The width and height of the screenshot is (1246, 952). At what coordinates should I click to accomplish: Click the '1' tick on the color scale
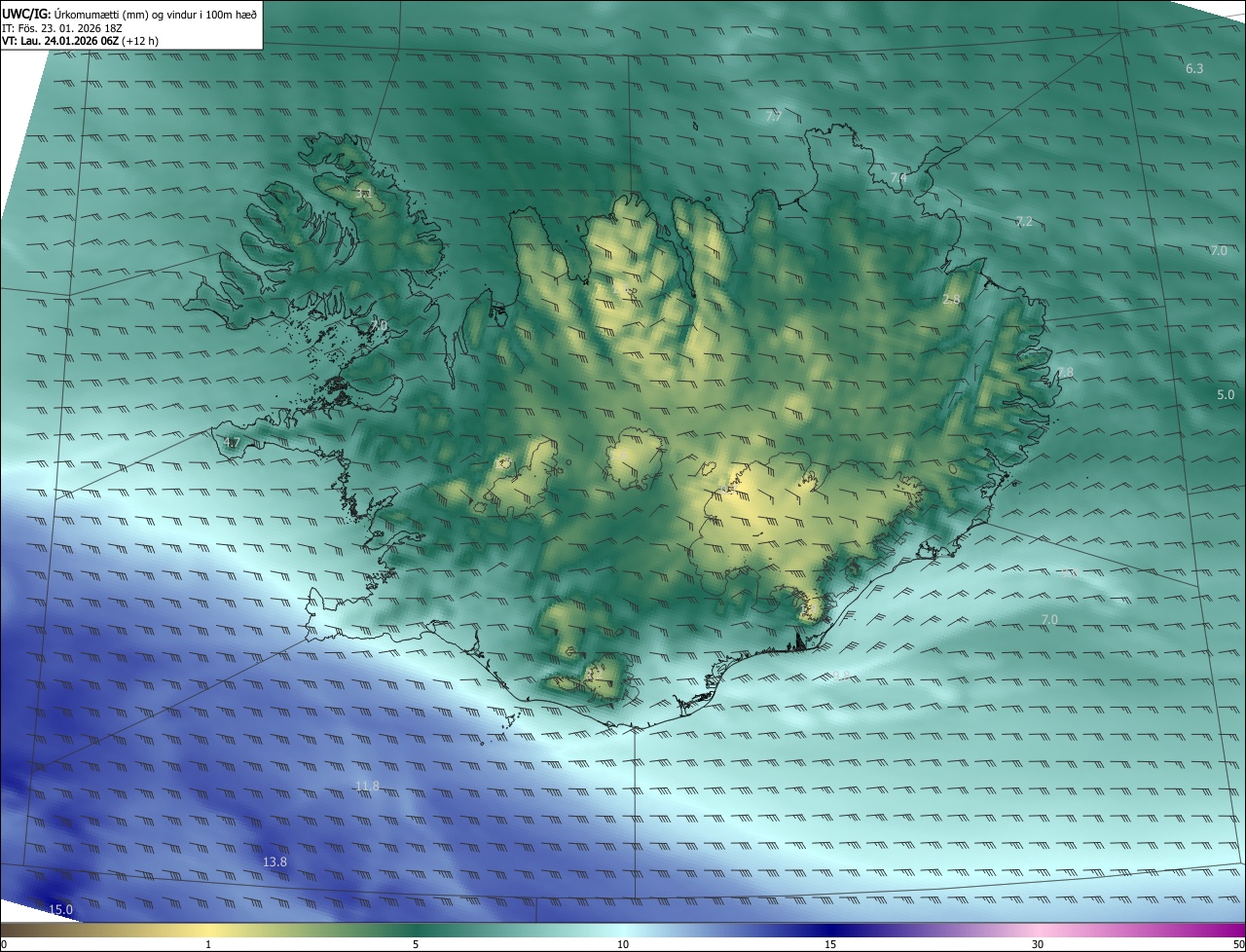208,944
